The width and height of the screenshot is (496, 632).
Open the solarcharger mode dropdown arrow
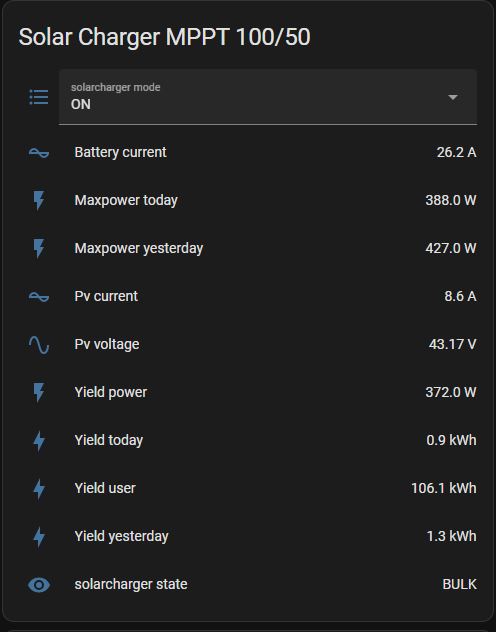pos(453,97)
